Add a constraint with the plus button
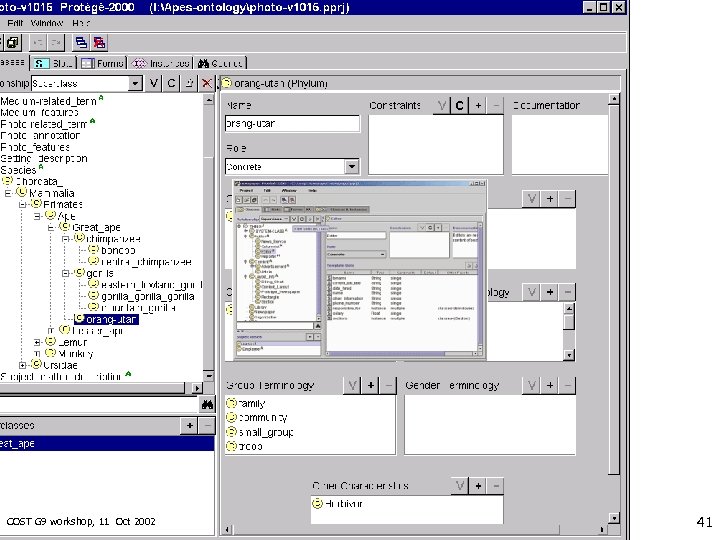 tap(478, 106)
